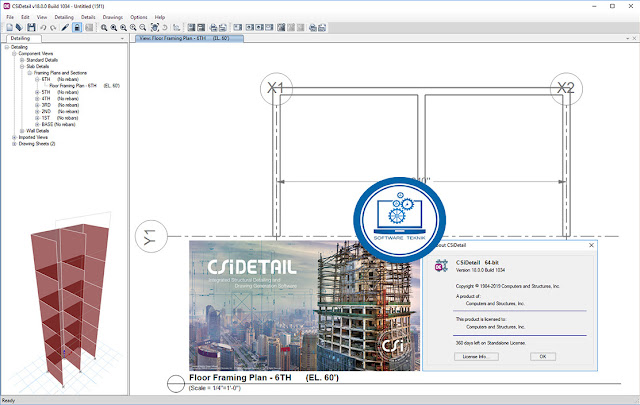Click the New document toolbar icon
The image size is (640, 405).
(9, 27)
